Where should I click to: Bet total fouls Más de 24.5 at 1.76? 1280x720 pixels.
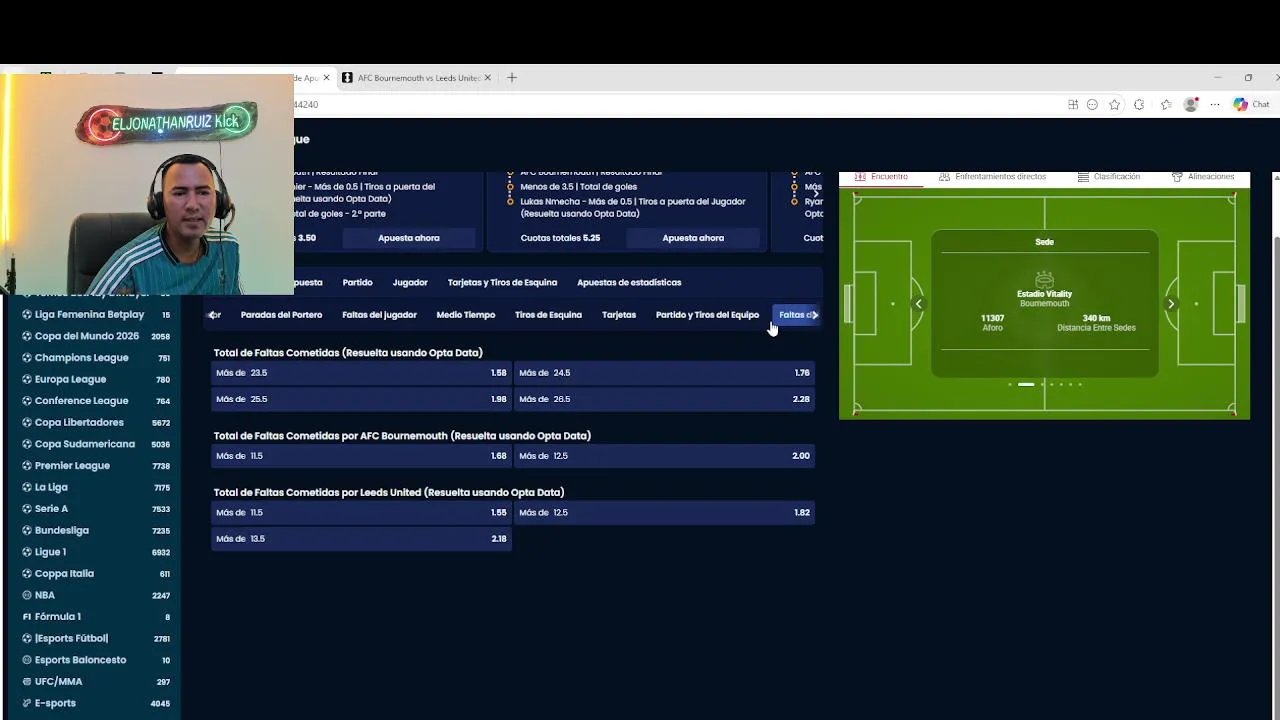coord(664,373)
